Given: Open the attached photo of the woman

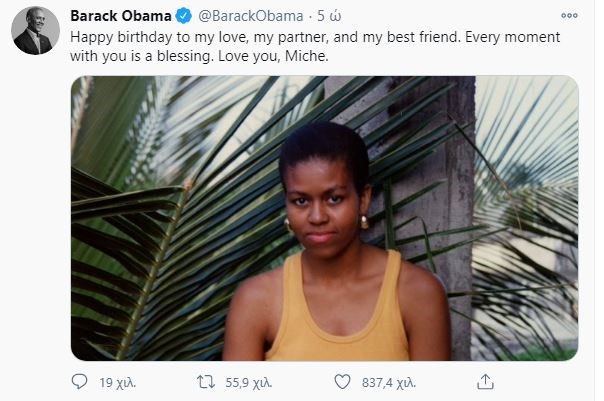Looking at the screenshot, I should 325,217.
